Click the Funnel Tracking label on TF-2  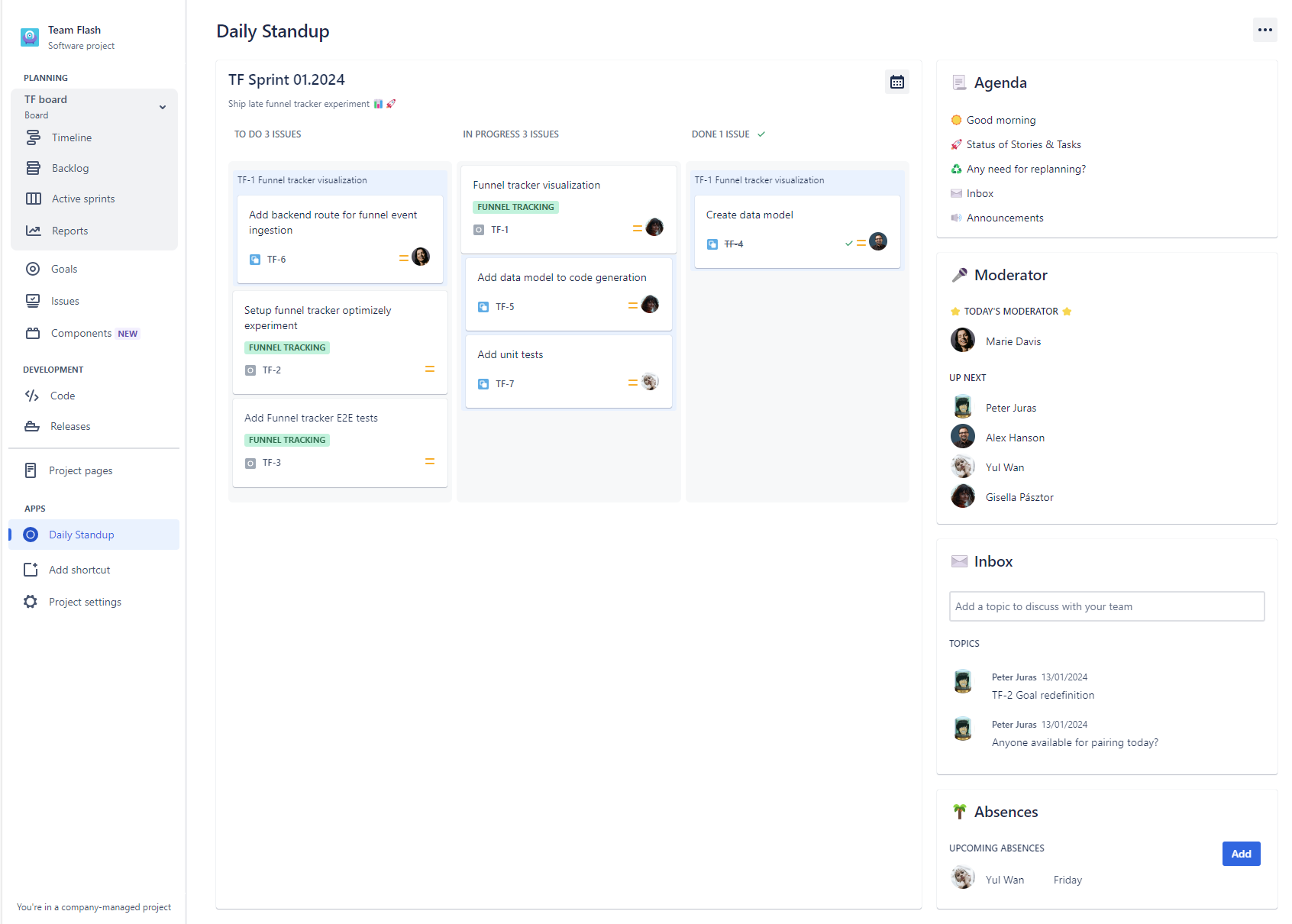click(287, 347)
